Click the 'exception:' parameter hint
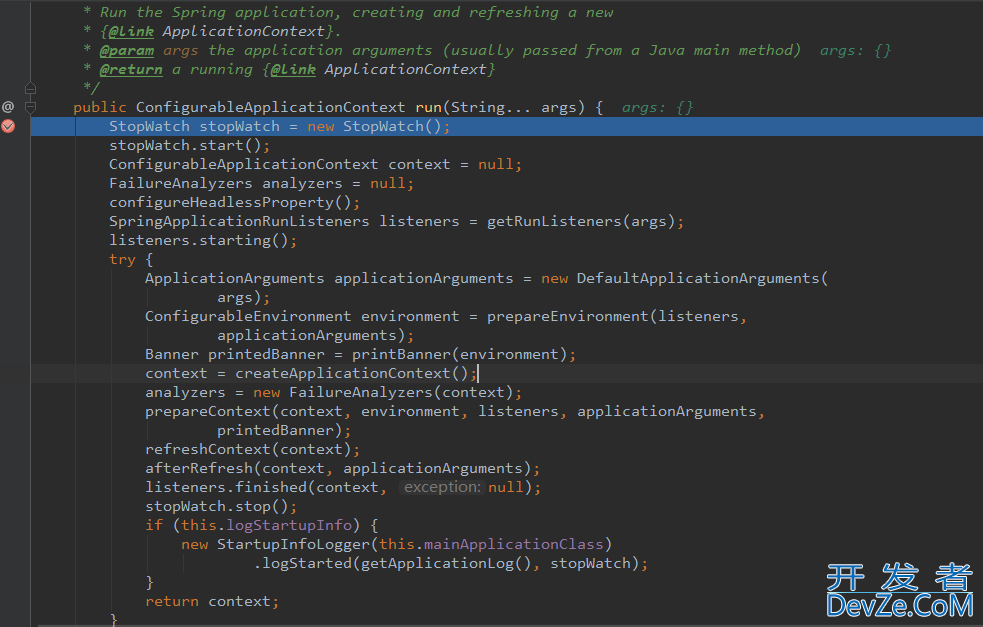 (442, 487)
